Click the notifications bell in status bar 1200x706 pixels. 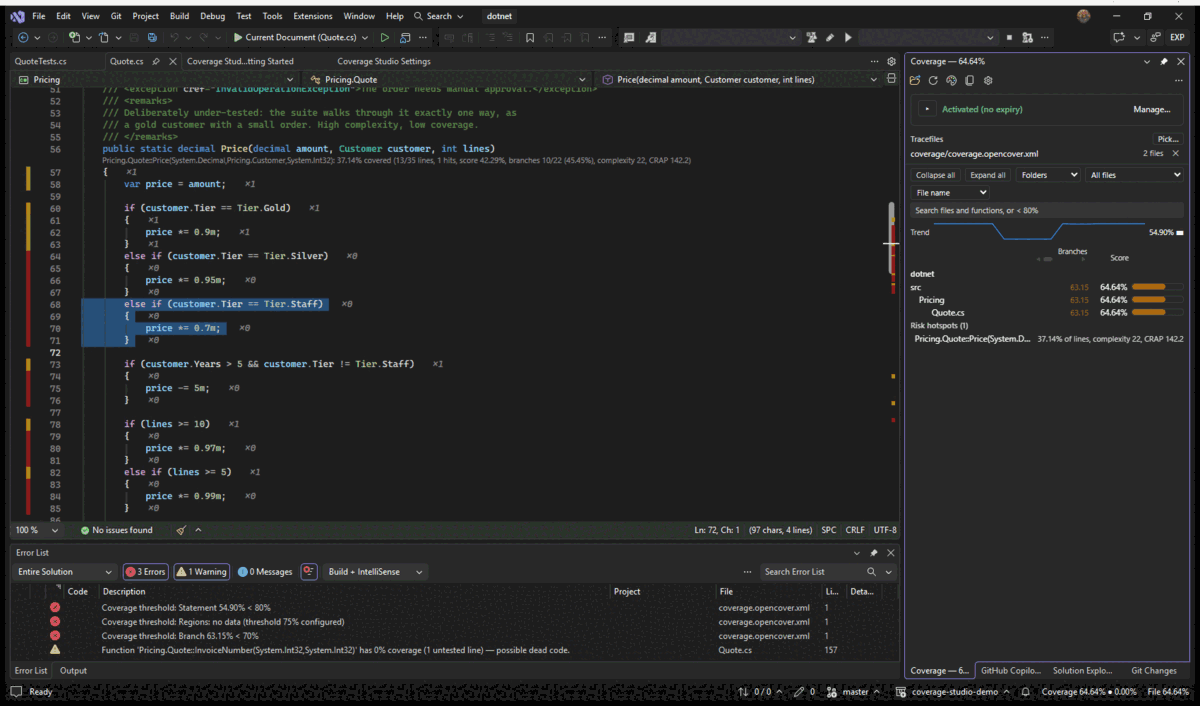pos(1026,691)
